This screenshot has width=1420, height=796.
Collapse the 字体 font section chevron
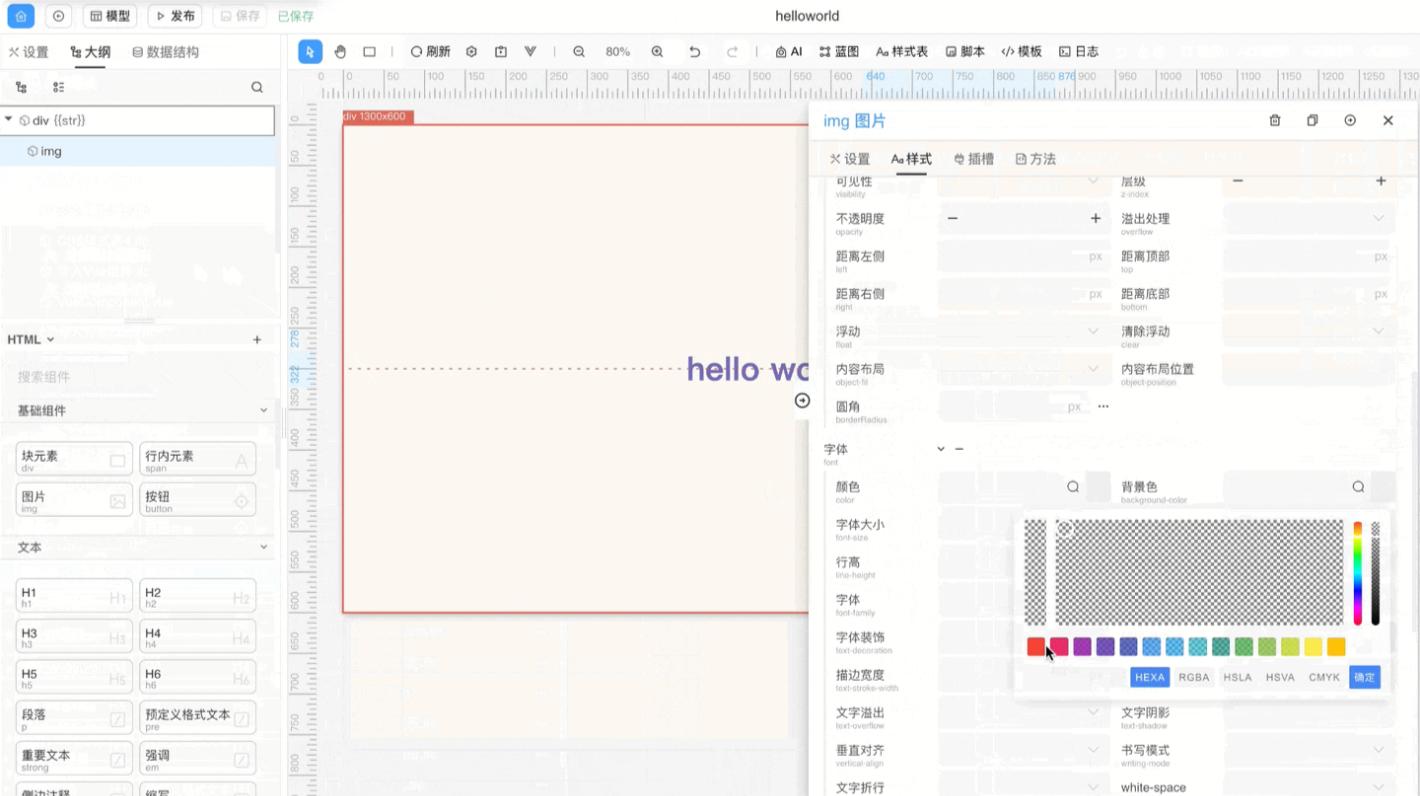(941, 449)
